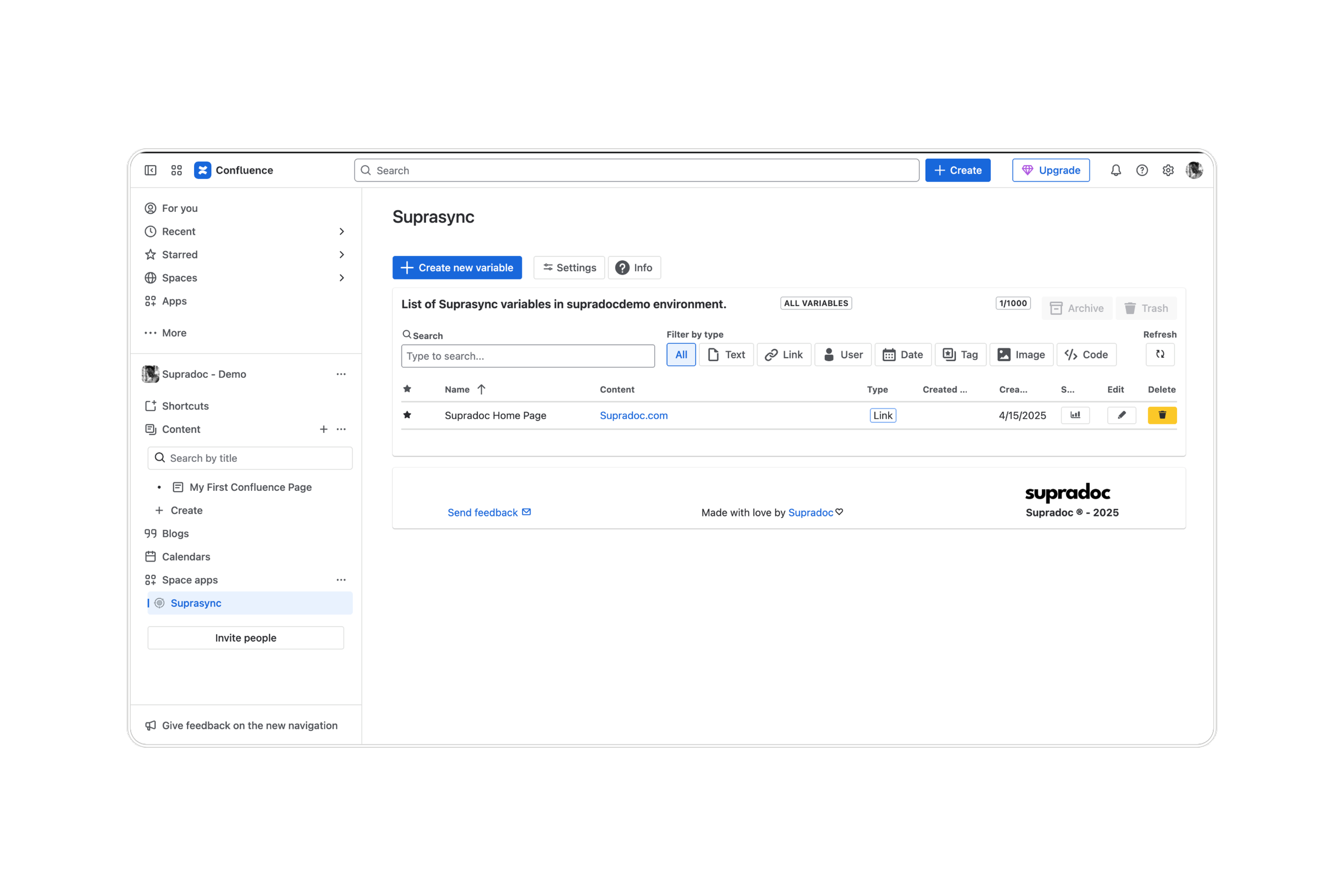1344x896 pixels.
Task: Open statistics for Supradoc Home Page
Action: point(1075,415)
